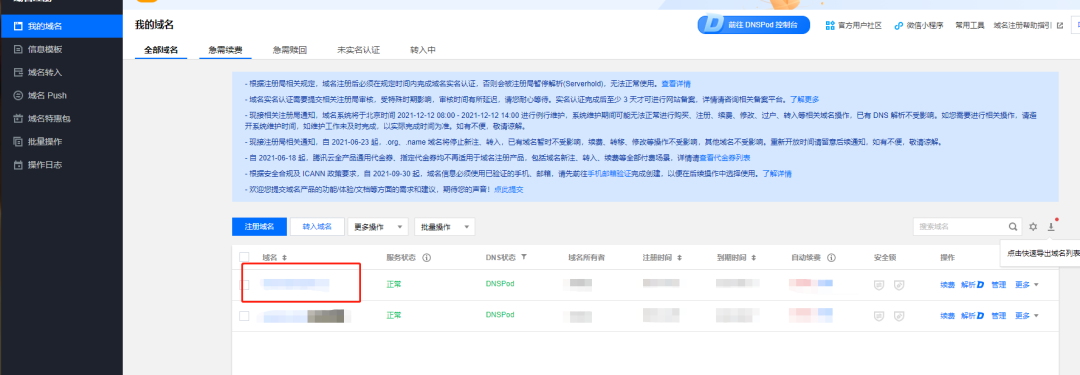Switch to the 未实名认证 tab
The image size is (1080, 375).
(358, 50)
